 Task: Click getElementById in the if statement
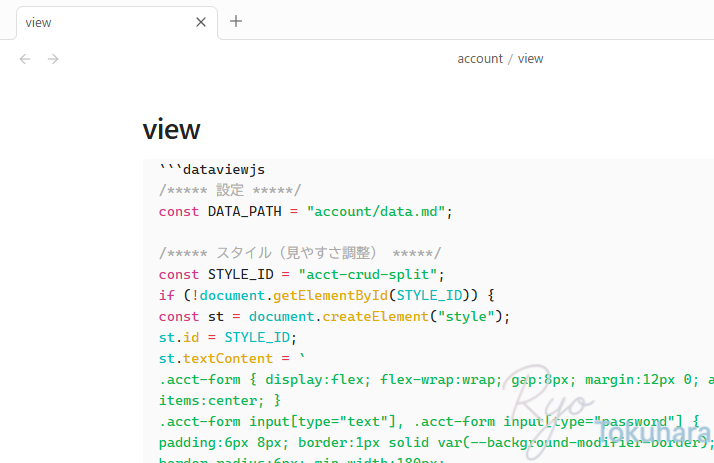[332, 295]
